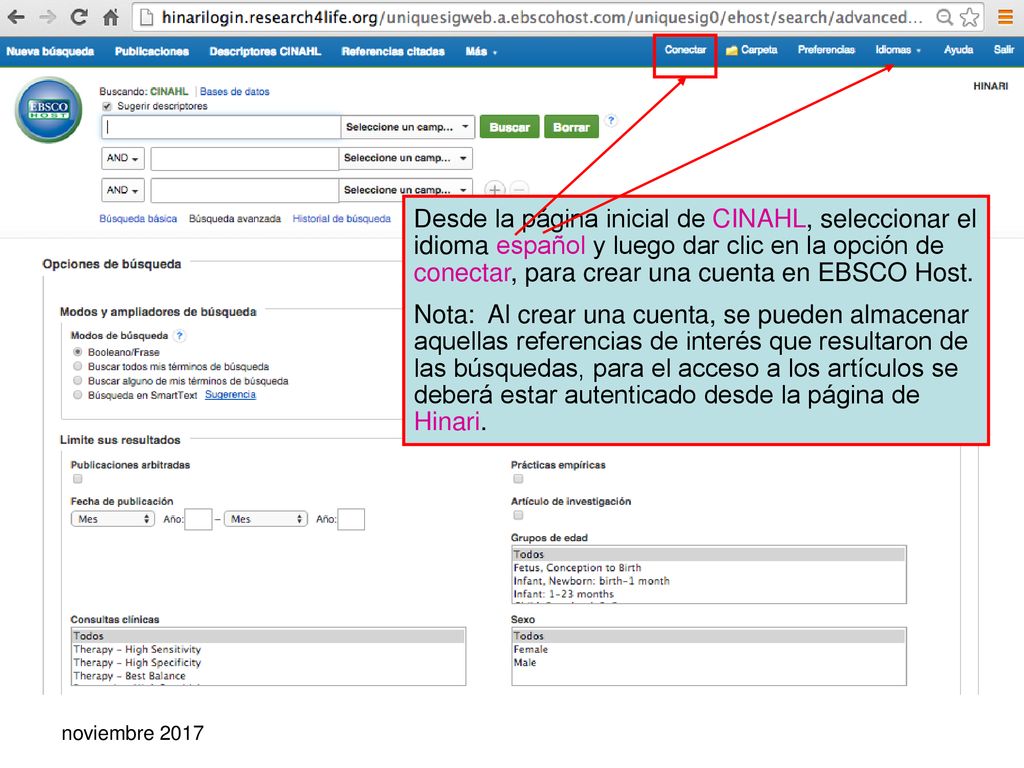Check Publicaciones arbitradas box

[x=78, y=479]
